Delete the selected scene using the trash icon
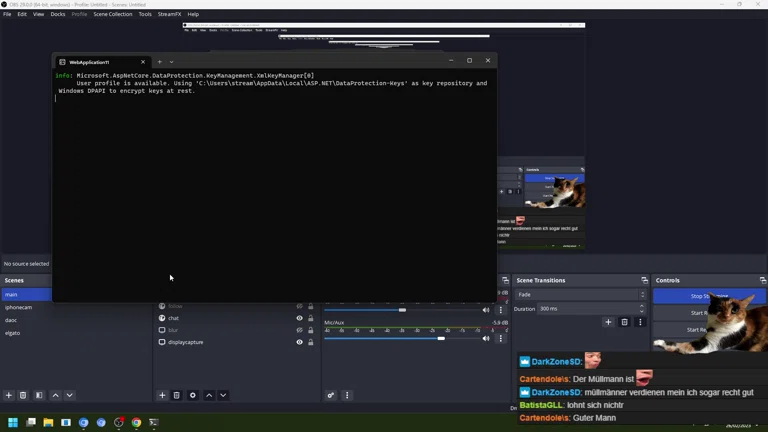The width and height of the screenshot is (768, 432). point(23,395)
